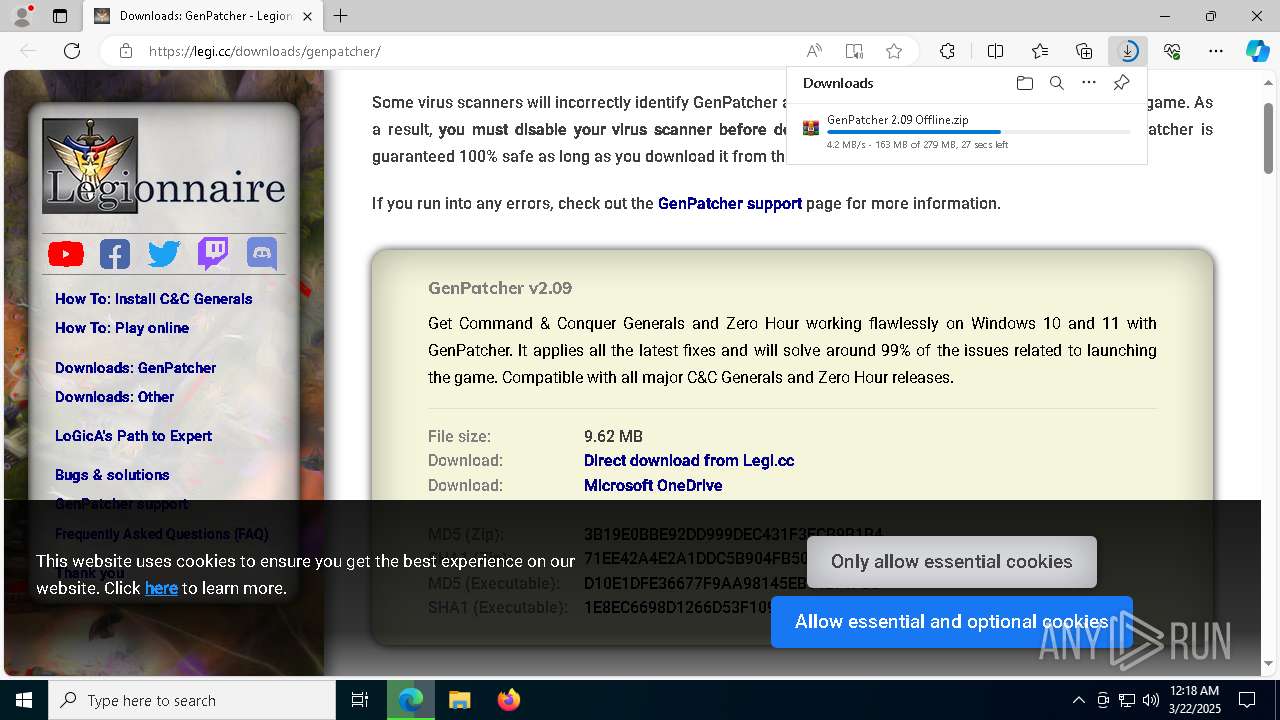Open Tab actions menu icon
The height and width of the screenshot is (720, 1280).
(x=60, y=16)
